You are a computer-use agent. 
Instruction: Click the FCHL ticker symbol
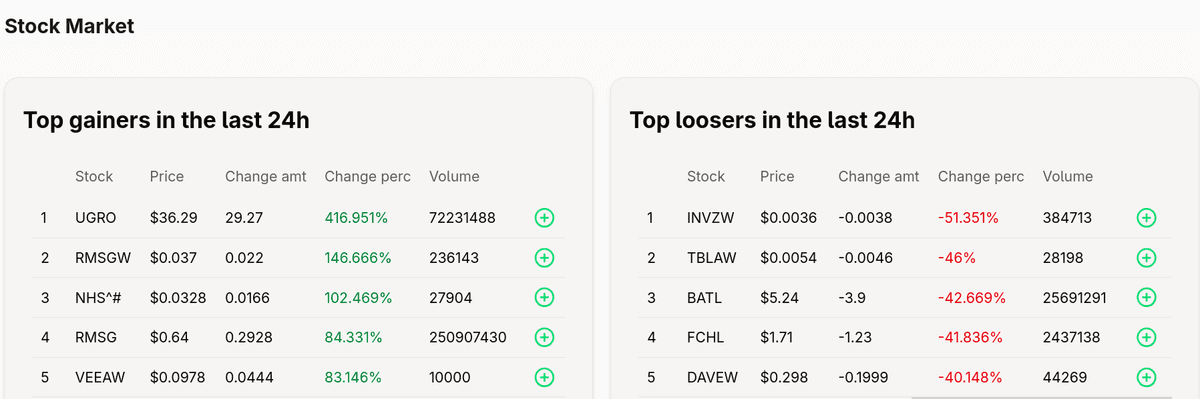pos(705,337)
